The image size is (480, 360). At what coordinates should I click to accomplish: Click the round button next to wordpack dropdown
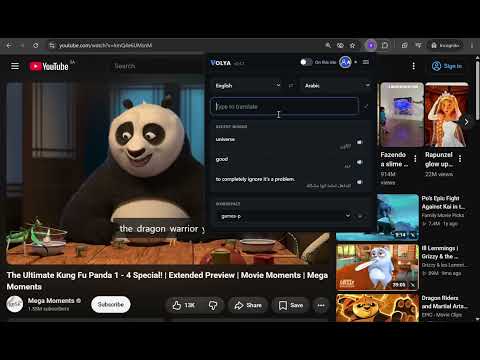click(360, 216)
